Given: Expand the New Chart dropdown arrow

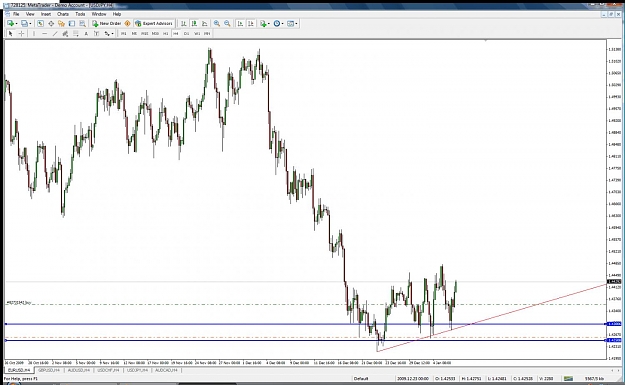Looking at the screenshot, I should 16,24.
